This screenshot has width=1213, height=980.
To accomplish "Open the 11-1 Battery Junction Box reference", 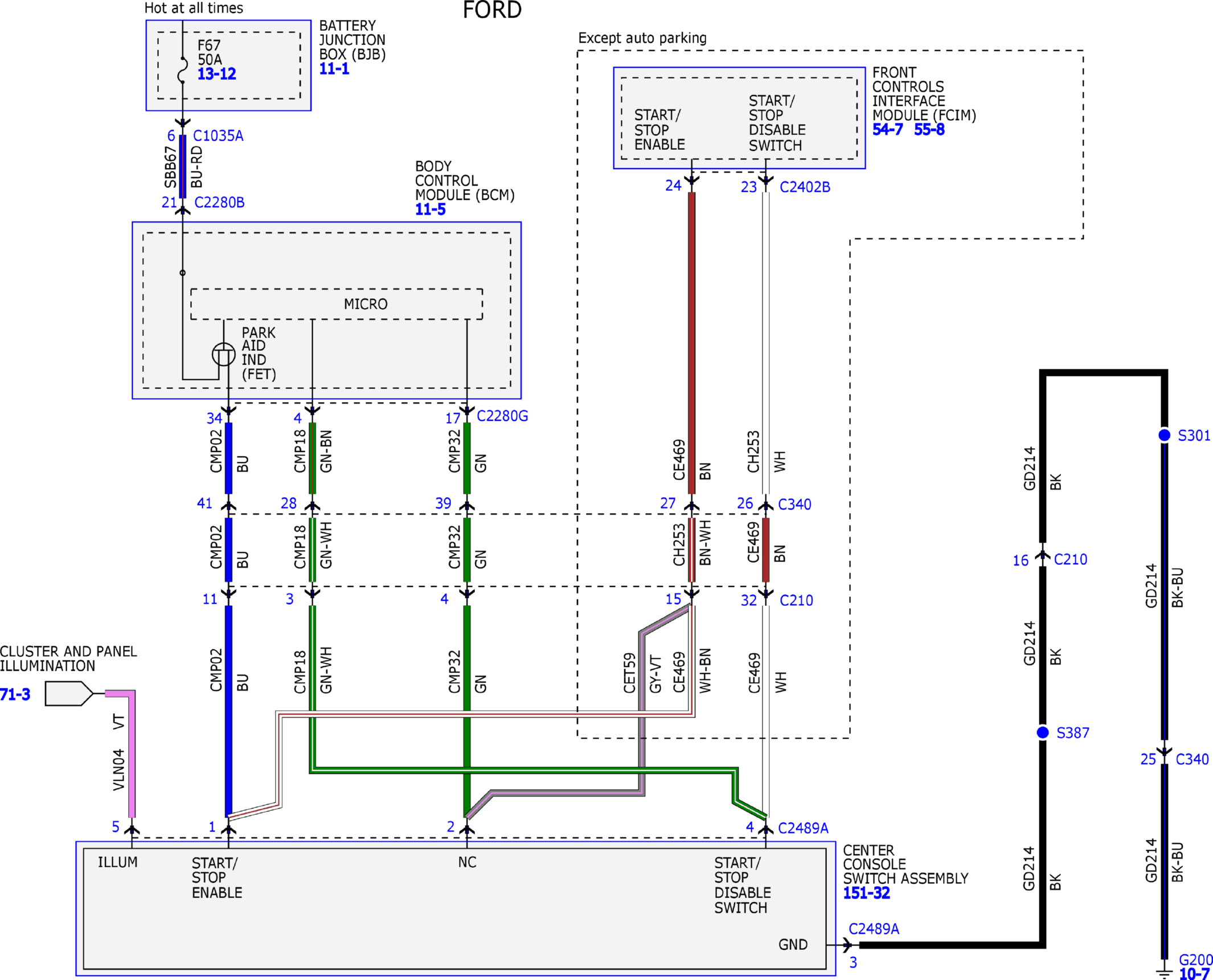I will coord(334,69).
